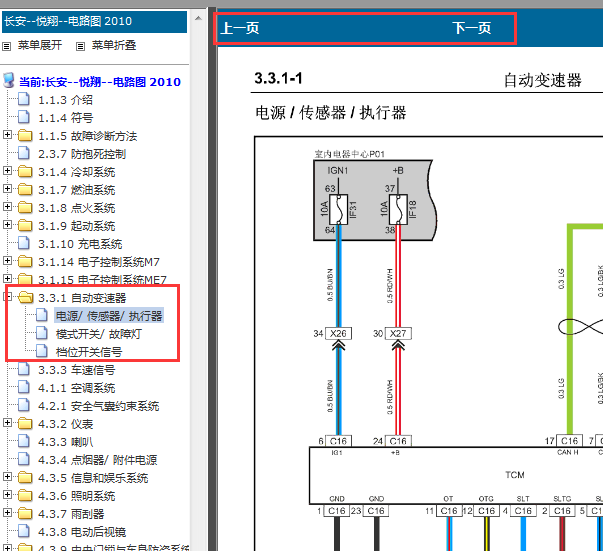
Task: Click the 上一页 previous page link
Action: (x=240, y=28)
